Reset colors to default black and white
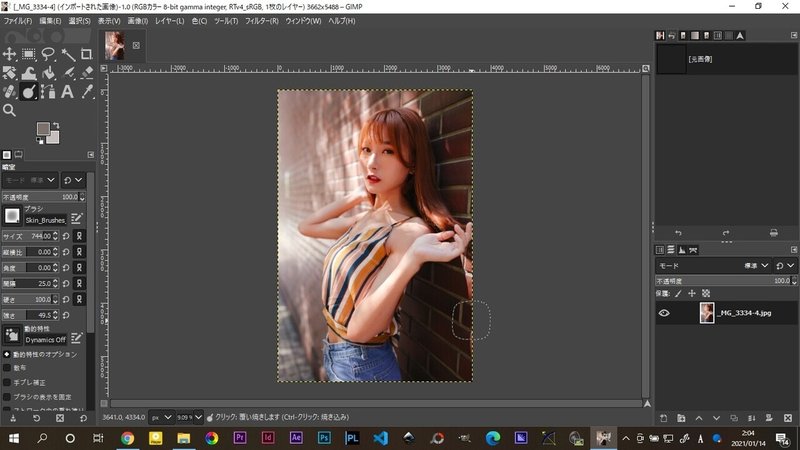 40,140
